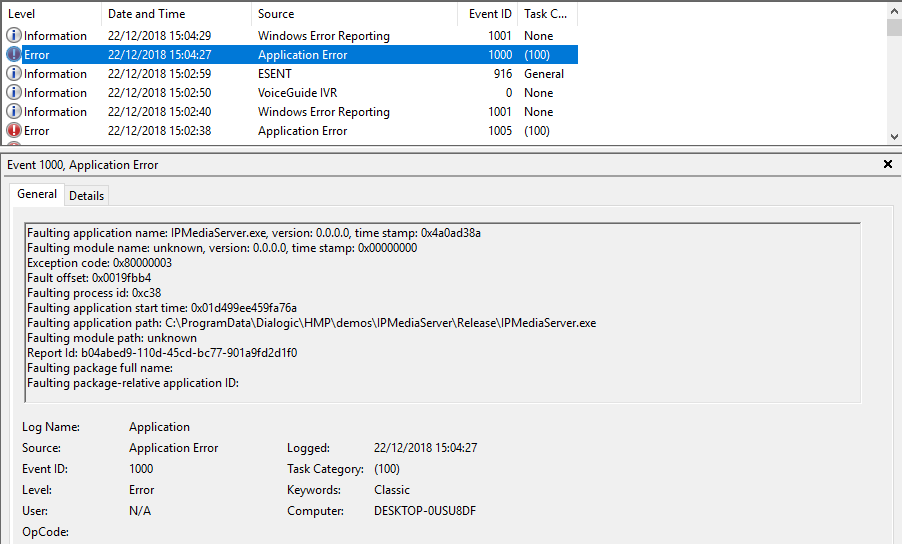This screenshot has width=902, height=544.
Task: Click the Keywords value Classic
Action: point(392,490)
